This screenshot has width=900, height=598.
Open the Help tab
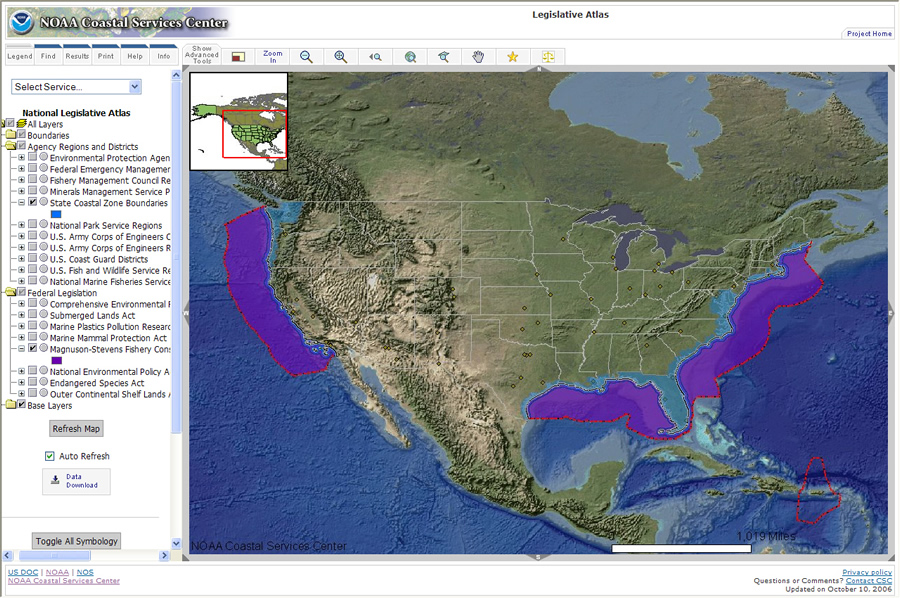[x=135, y=55]
